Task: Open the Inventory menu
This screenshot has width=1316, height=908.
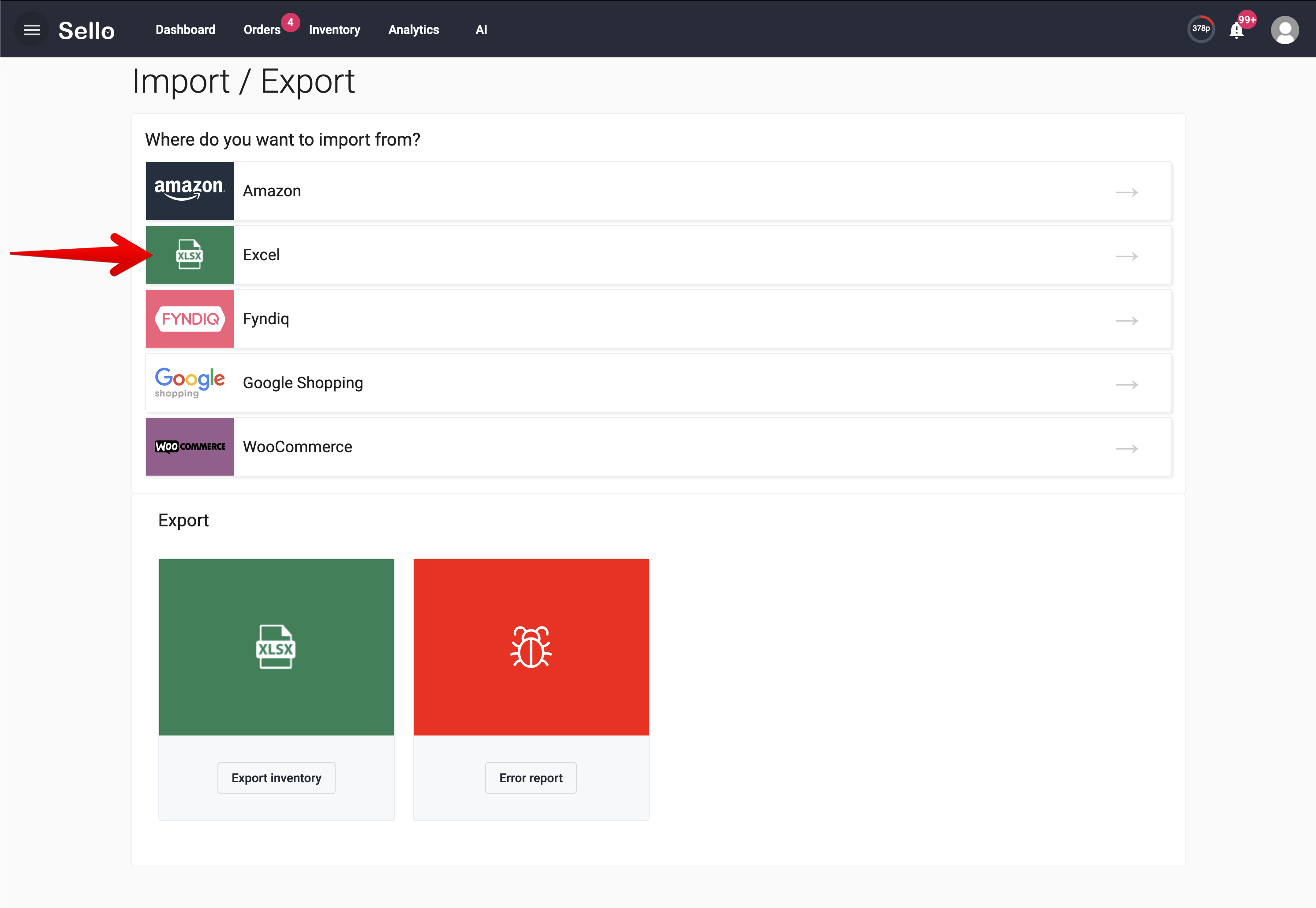Action: 334,30
